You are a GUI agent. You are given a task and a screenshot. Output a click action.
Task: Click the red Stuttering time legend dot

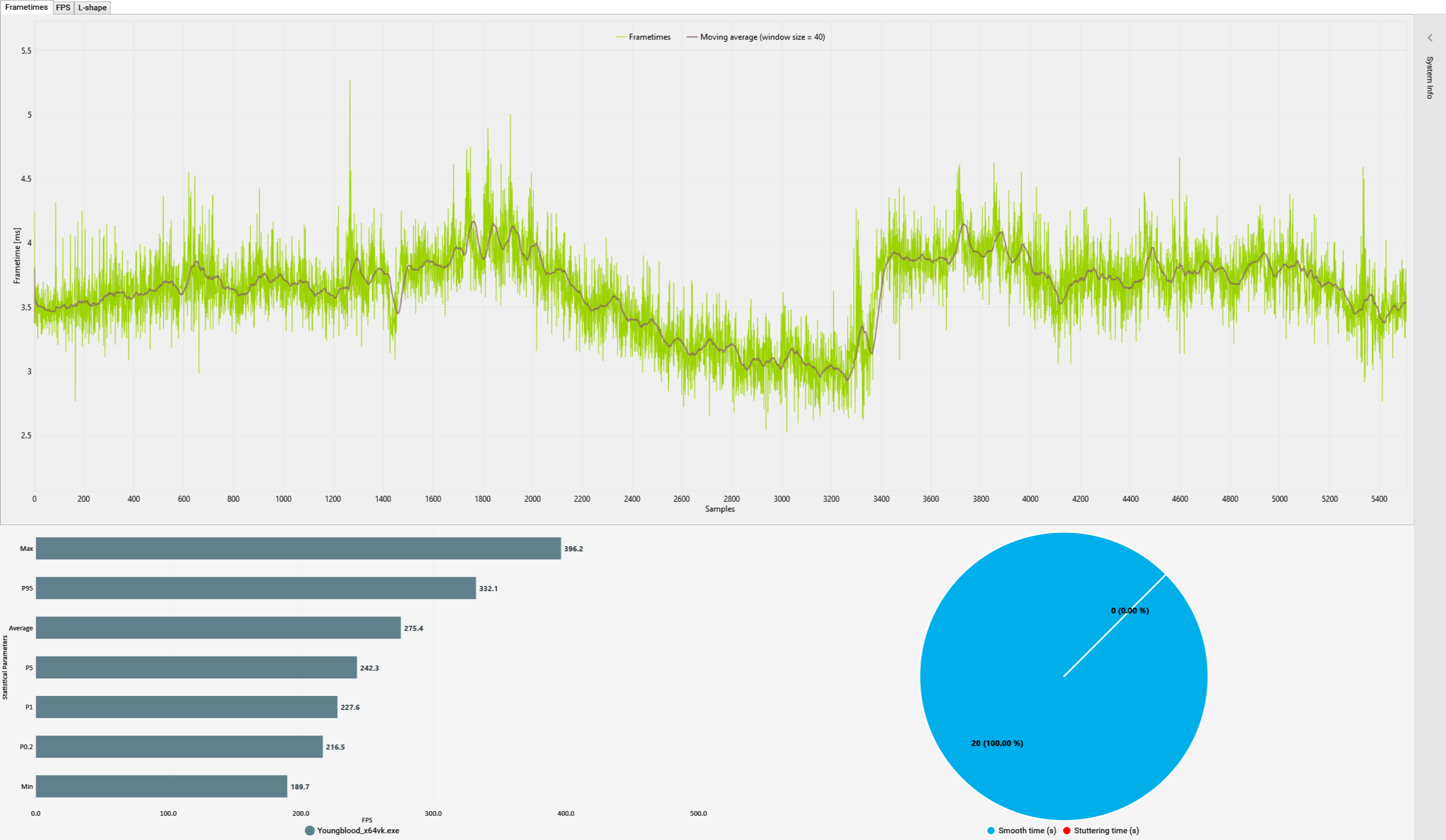pos(1067,830)
